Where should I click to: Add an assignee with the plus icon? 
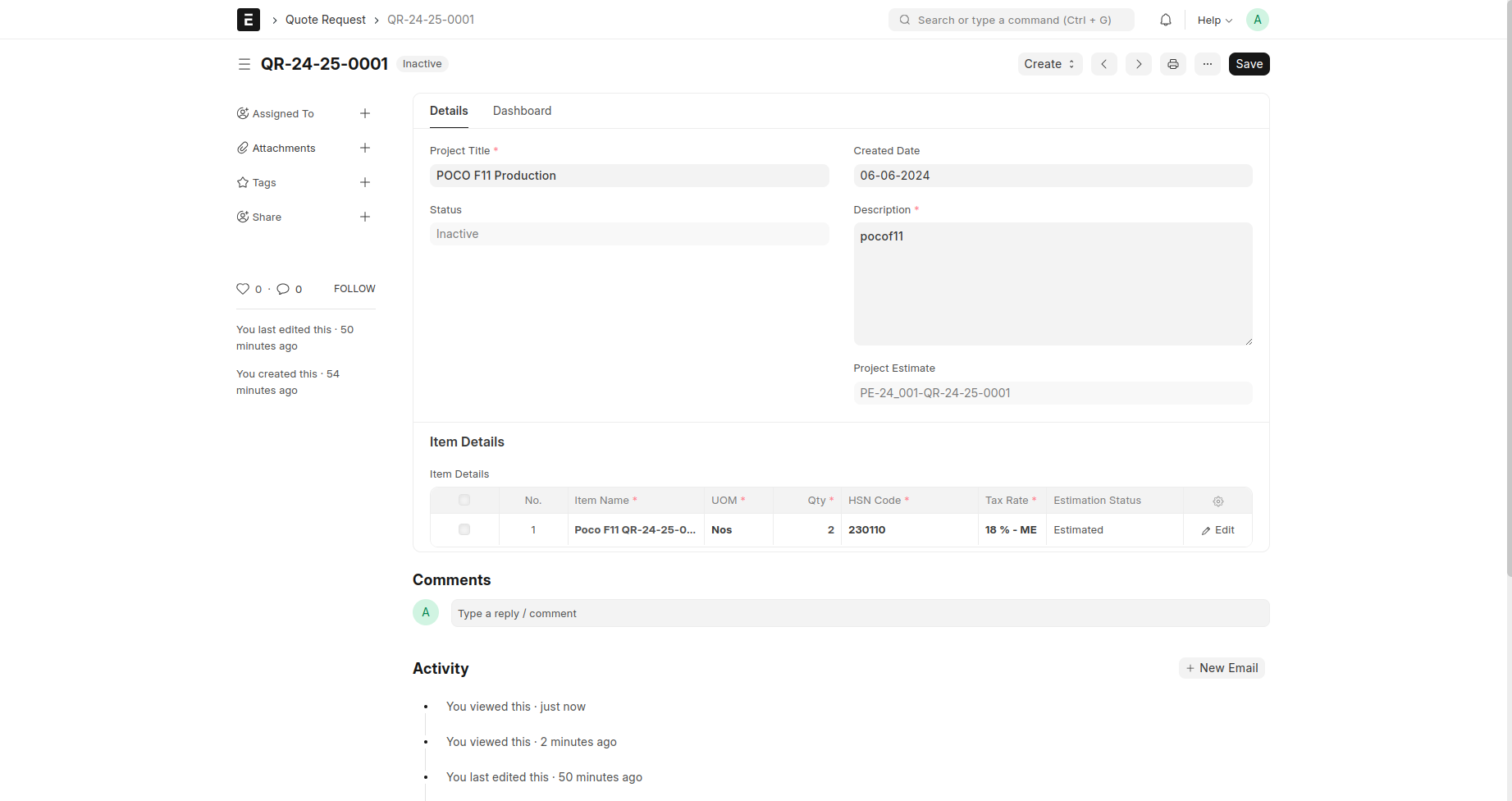(x=365, y=113)
